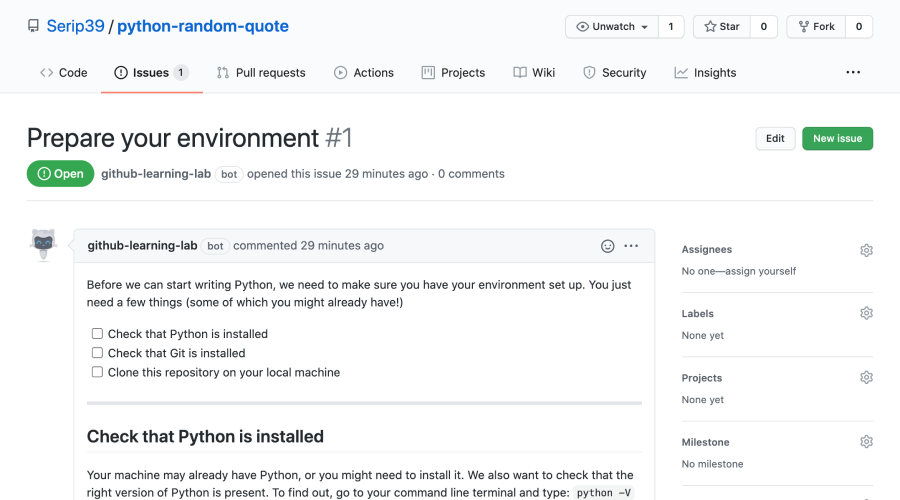Open the Serip39 user profile link
The height and width of the screenshot is (500, 900).
click(x=75, y=27)
